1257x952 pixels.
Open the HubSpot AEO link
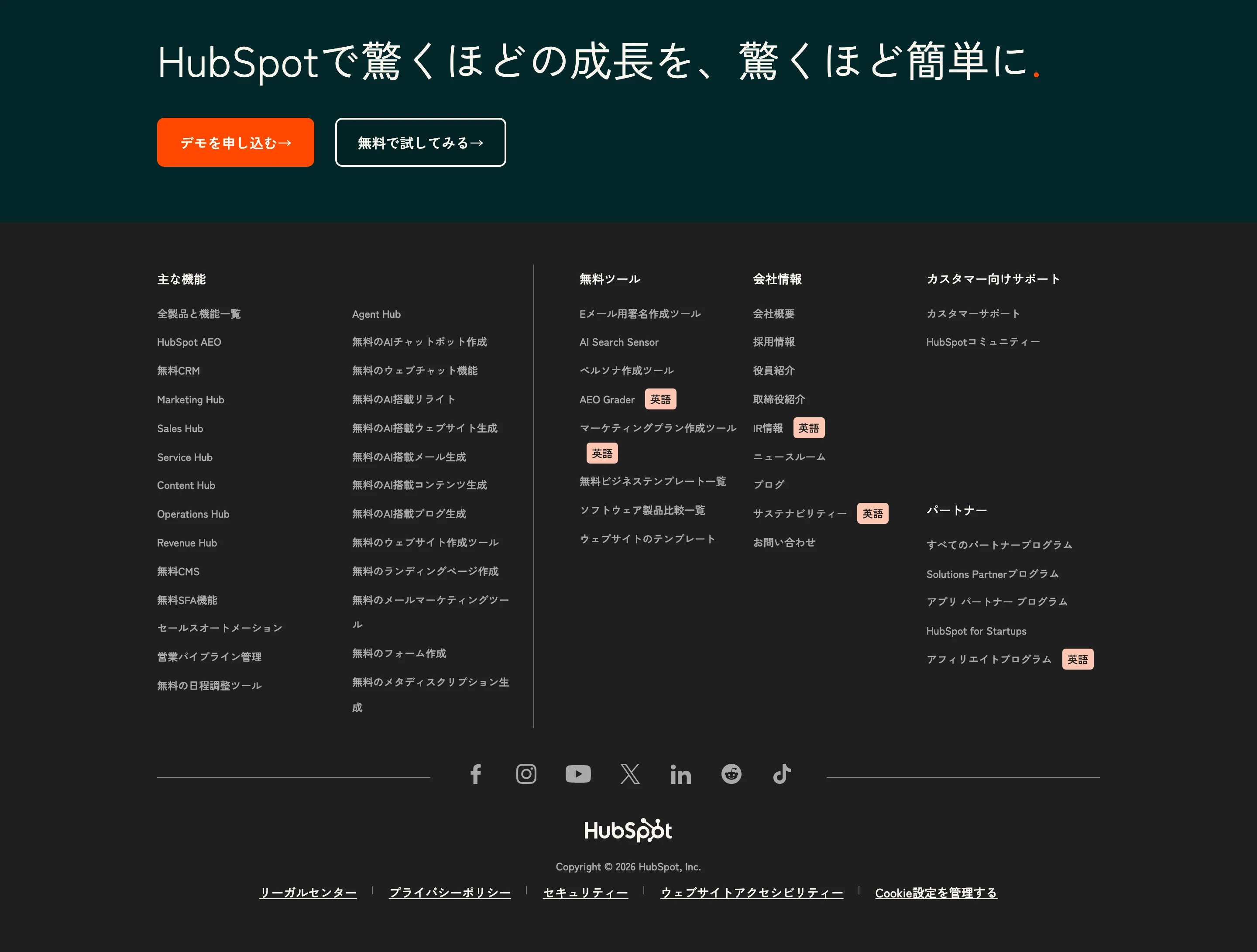(189, 342)
